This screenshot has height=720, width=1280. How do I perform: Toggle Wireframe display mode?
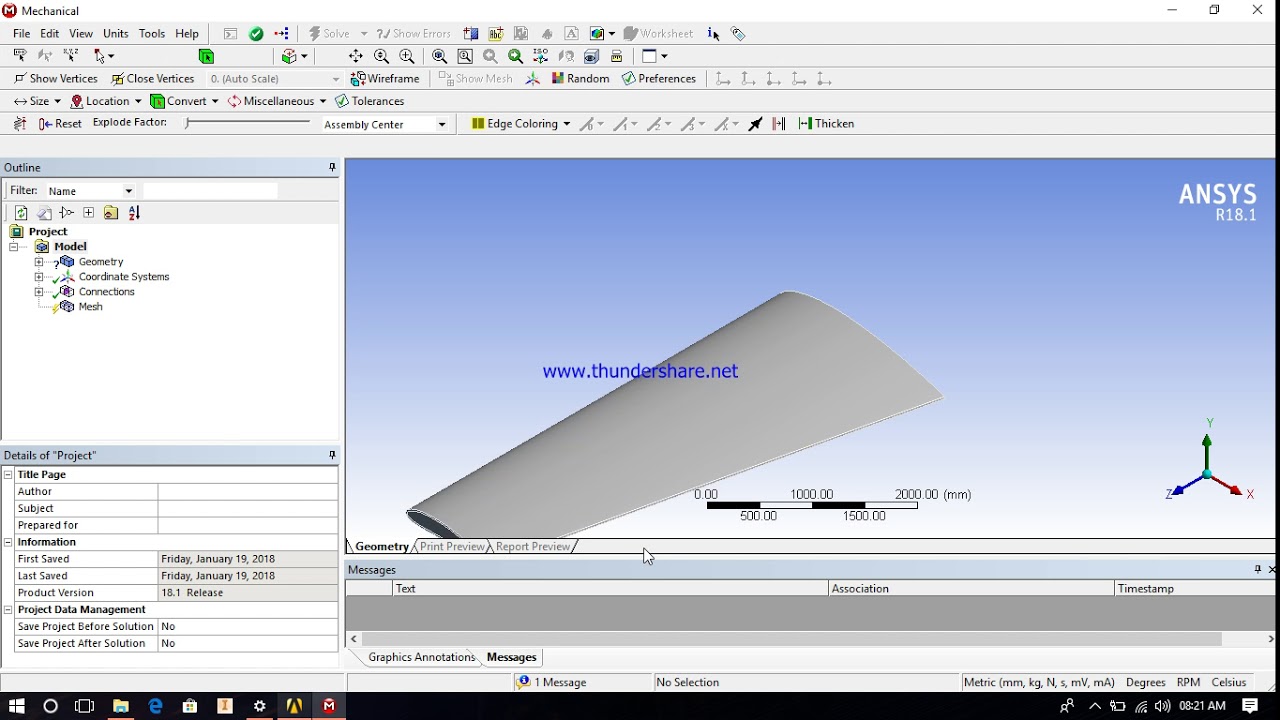(385, 79)
